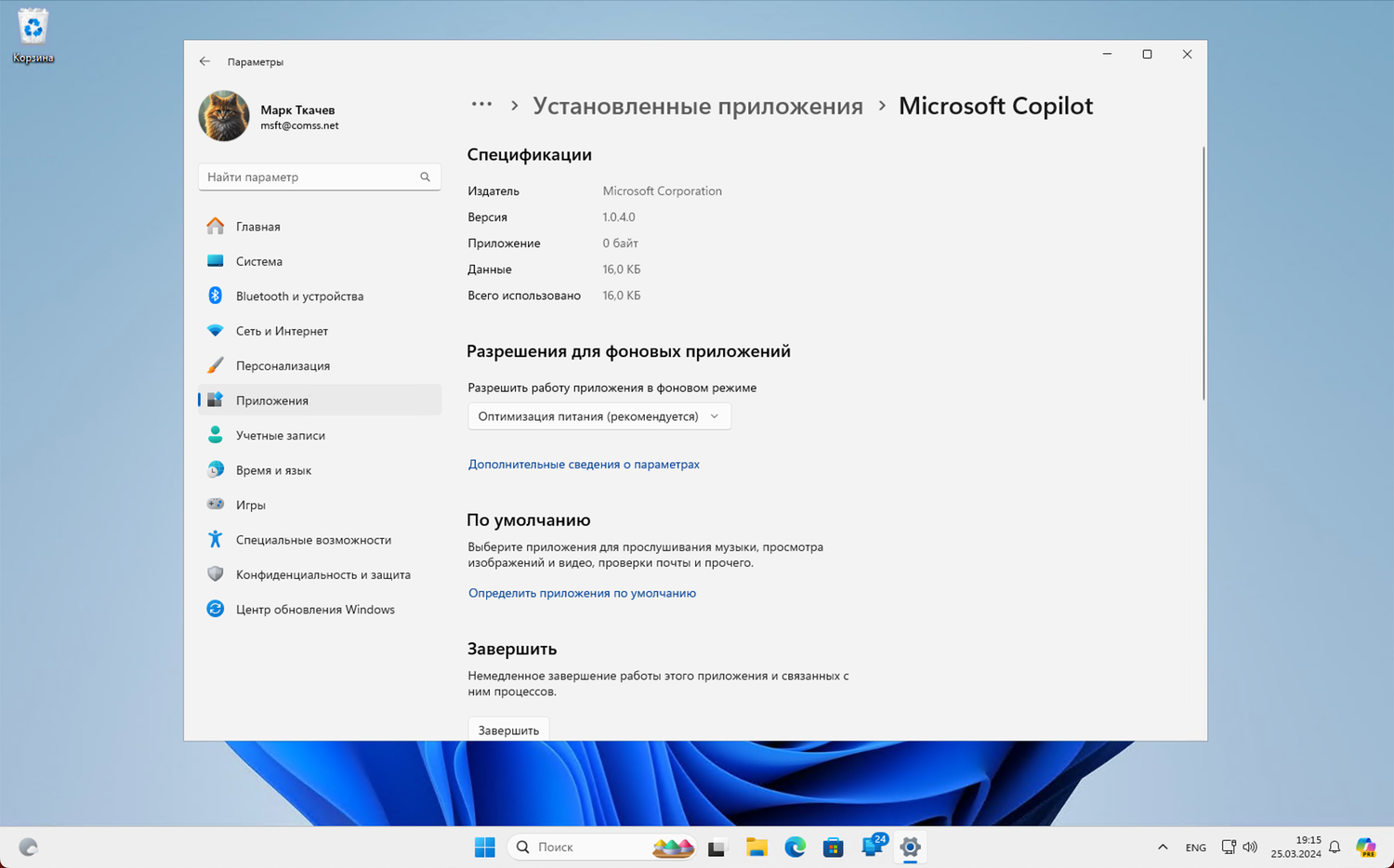Open the Персонализация section
This screenshot has width=1394, height=868.
click(x=320, y=365)
